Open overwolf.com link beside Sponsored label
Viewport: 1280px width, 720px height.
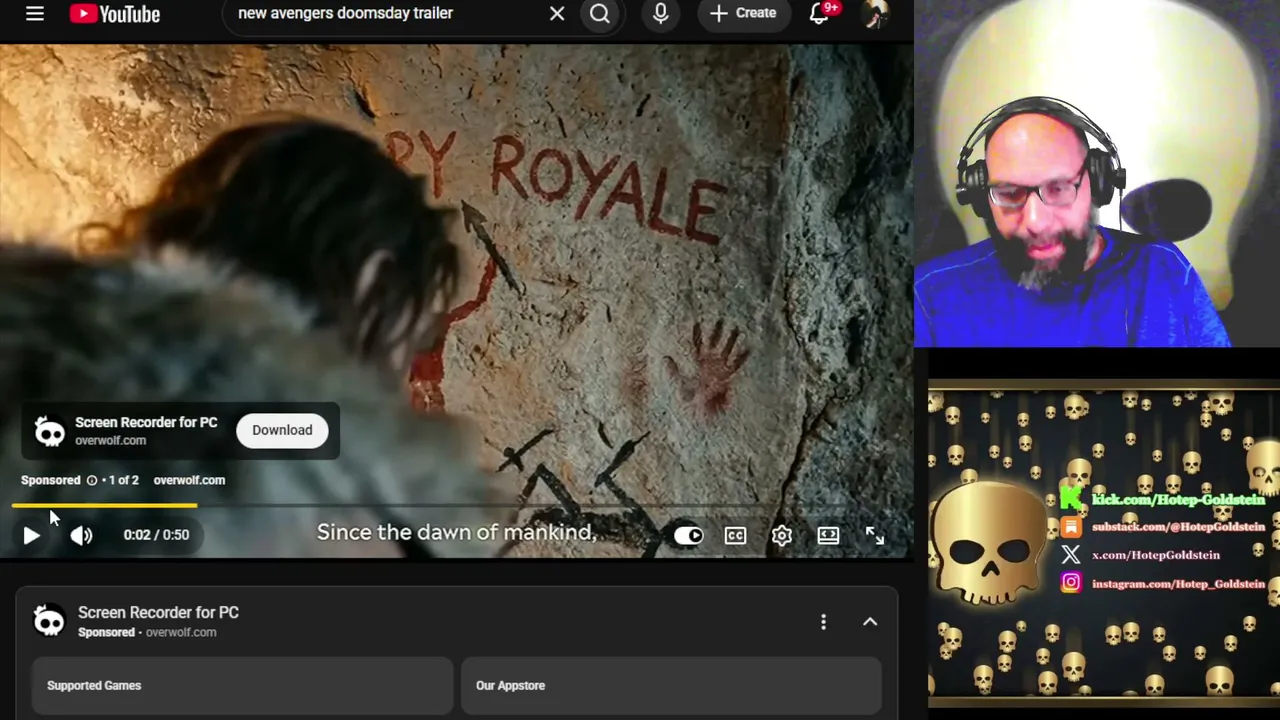[189, 480]
